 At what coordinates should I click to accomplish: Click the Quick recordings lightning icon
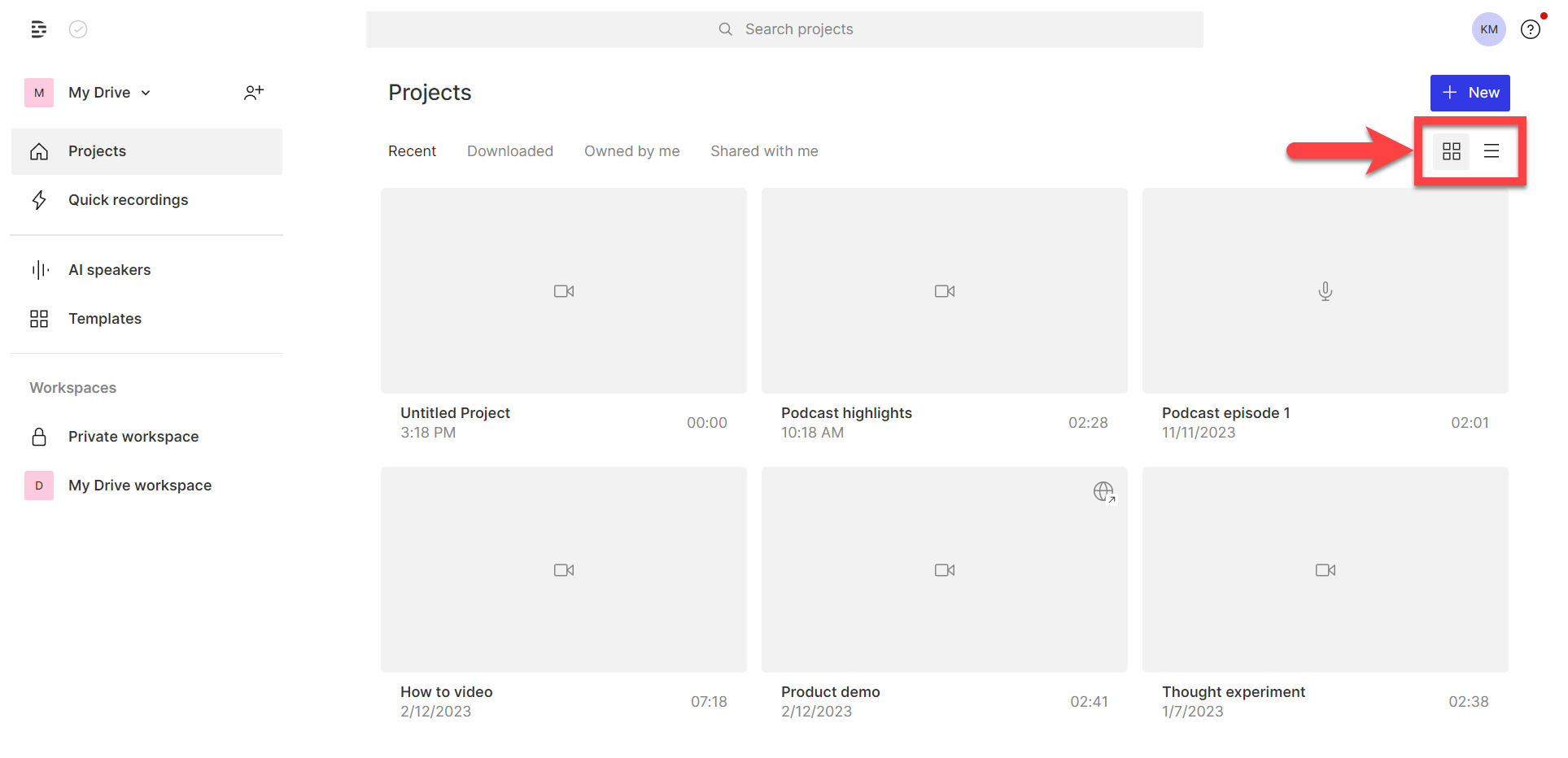tap(39, 200)
